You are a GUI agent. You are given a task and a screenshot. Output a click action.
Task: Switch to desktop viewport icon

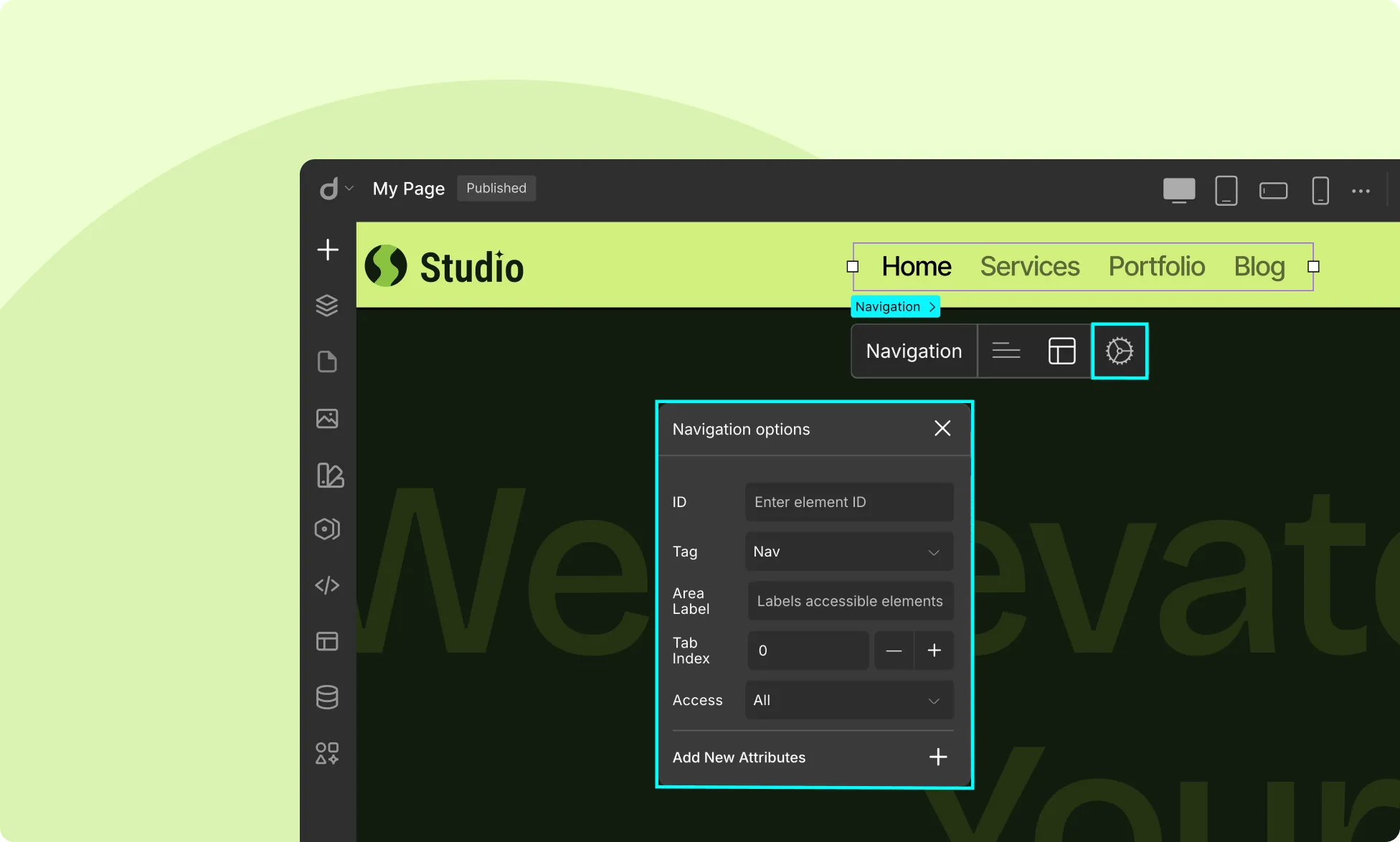click(x=1179, y=191)
